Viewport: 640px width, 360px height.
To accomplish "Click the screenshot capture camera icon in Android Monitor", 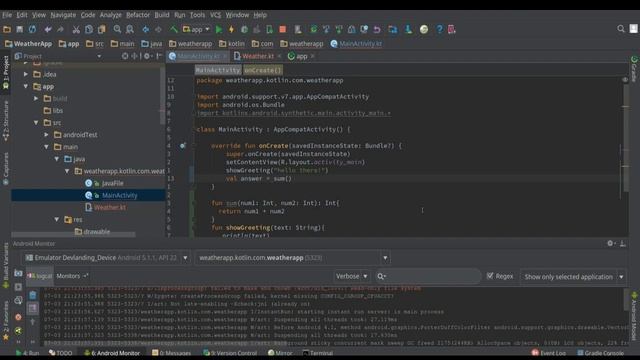I will [x=18, y=273].
